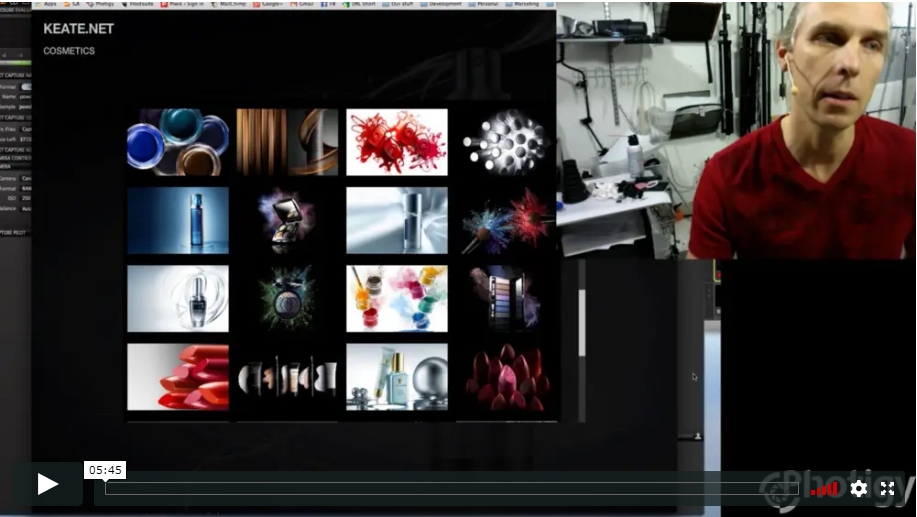Open lipstick tips flower thumbnail
This screenshot has width=917, height=517.
tap(506, 377)
